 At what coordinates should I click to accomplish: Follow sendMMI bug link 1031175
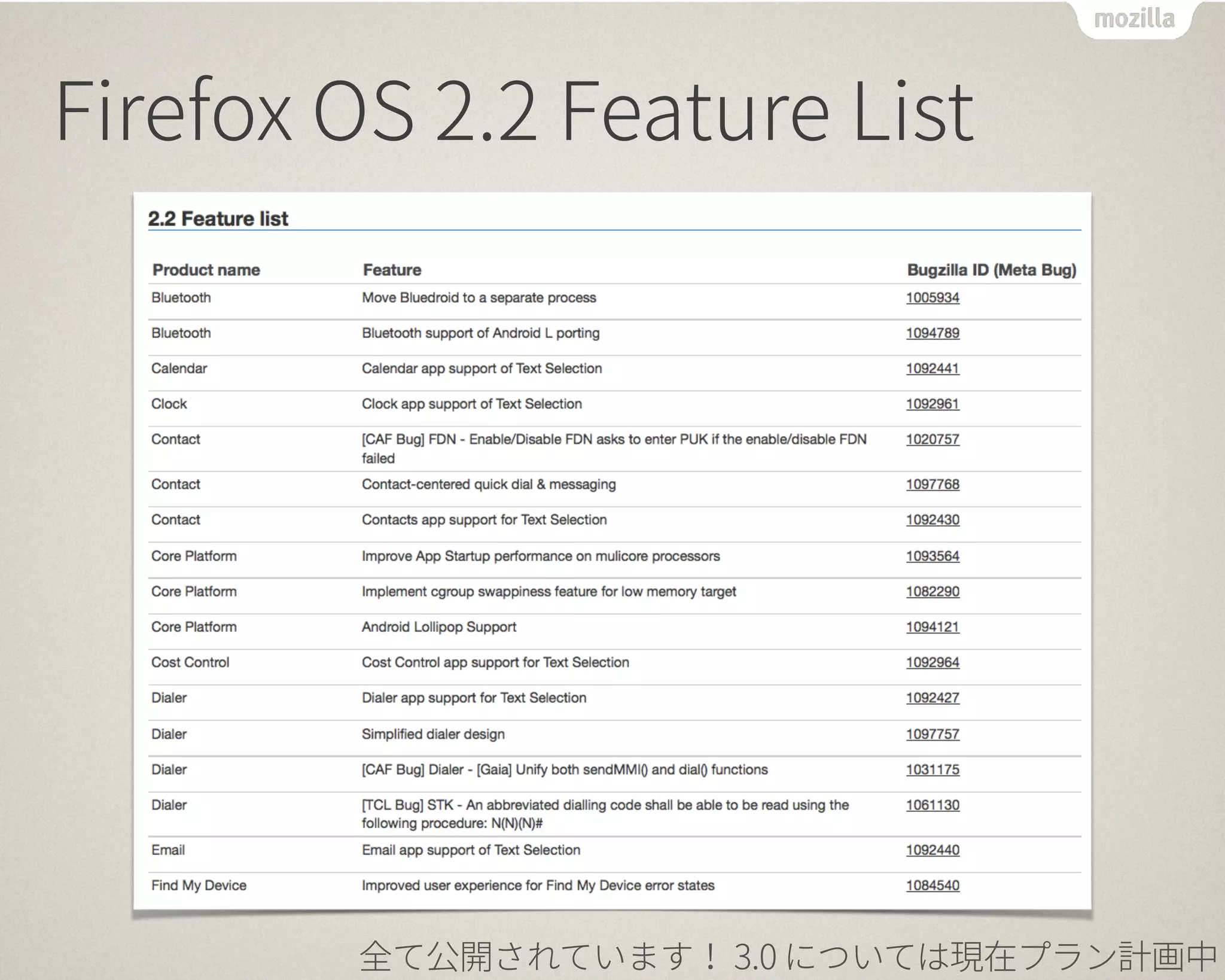pyautogui.click(x=932, y=769)
